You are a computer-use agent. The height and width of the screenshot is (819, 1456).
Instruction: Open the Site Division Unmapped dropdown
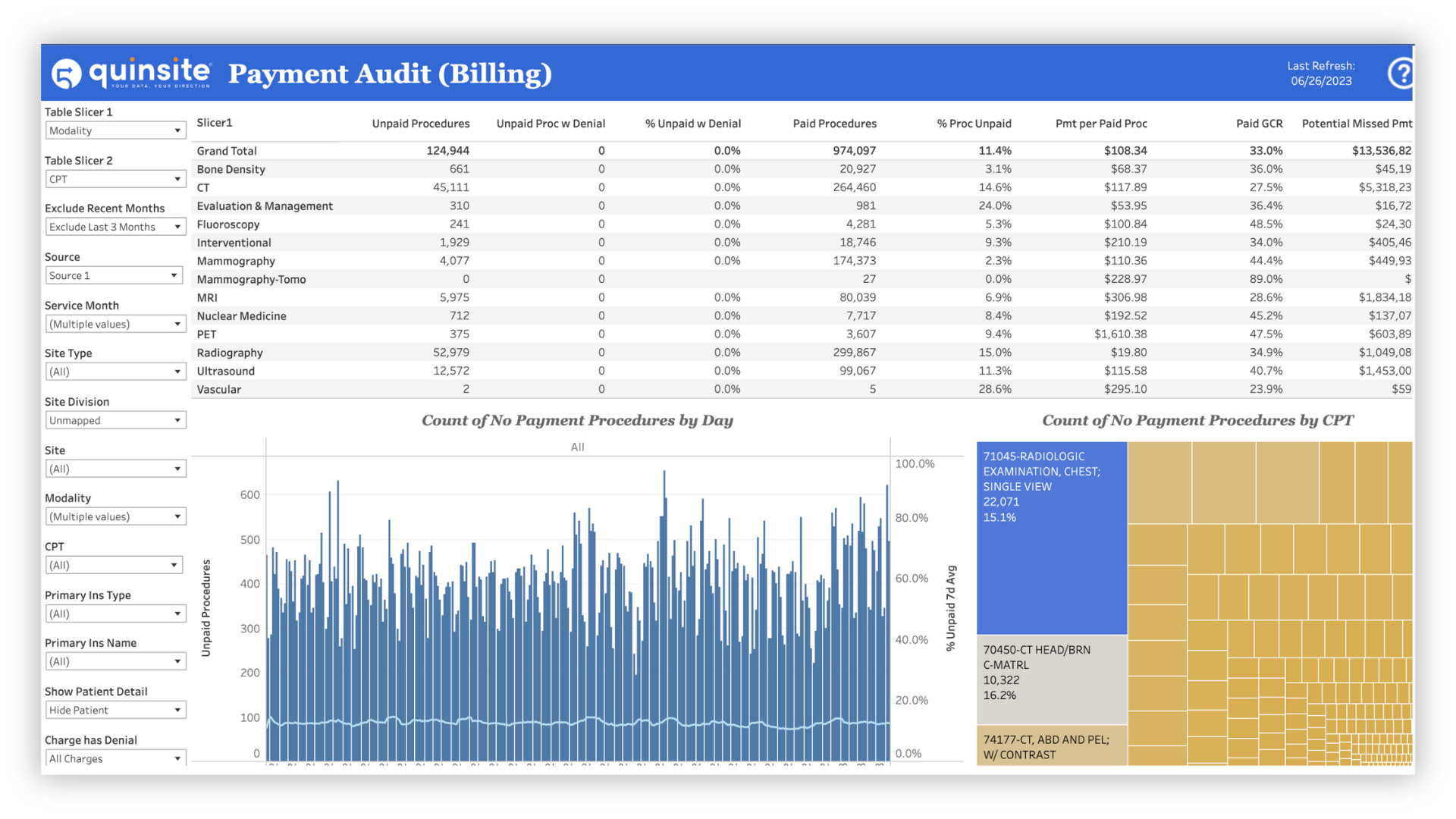[115, 419]
